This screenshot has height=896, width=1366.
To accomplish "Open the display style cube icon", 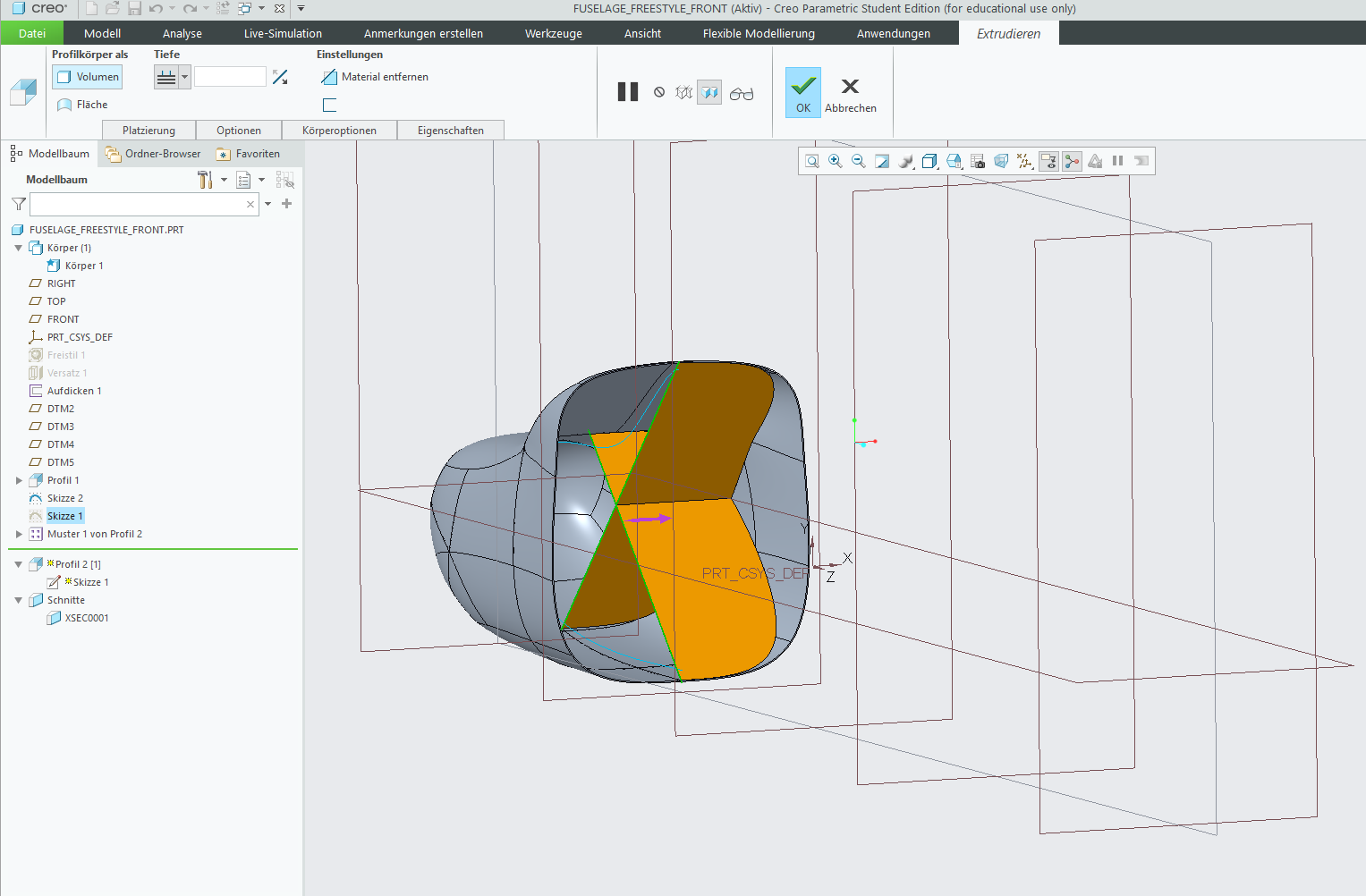I will coord(929,161).
